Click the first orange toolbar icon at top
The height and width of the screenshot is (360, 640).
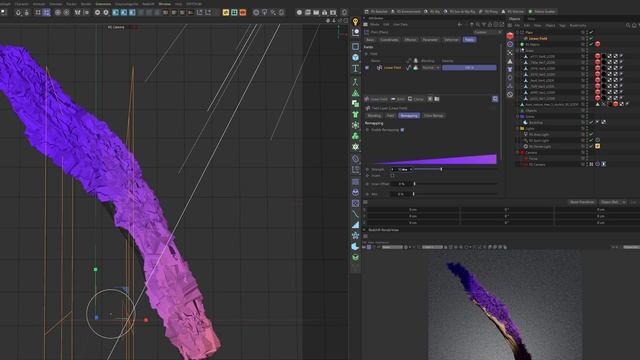(x=226, y=13)
